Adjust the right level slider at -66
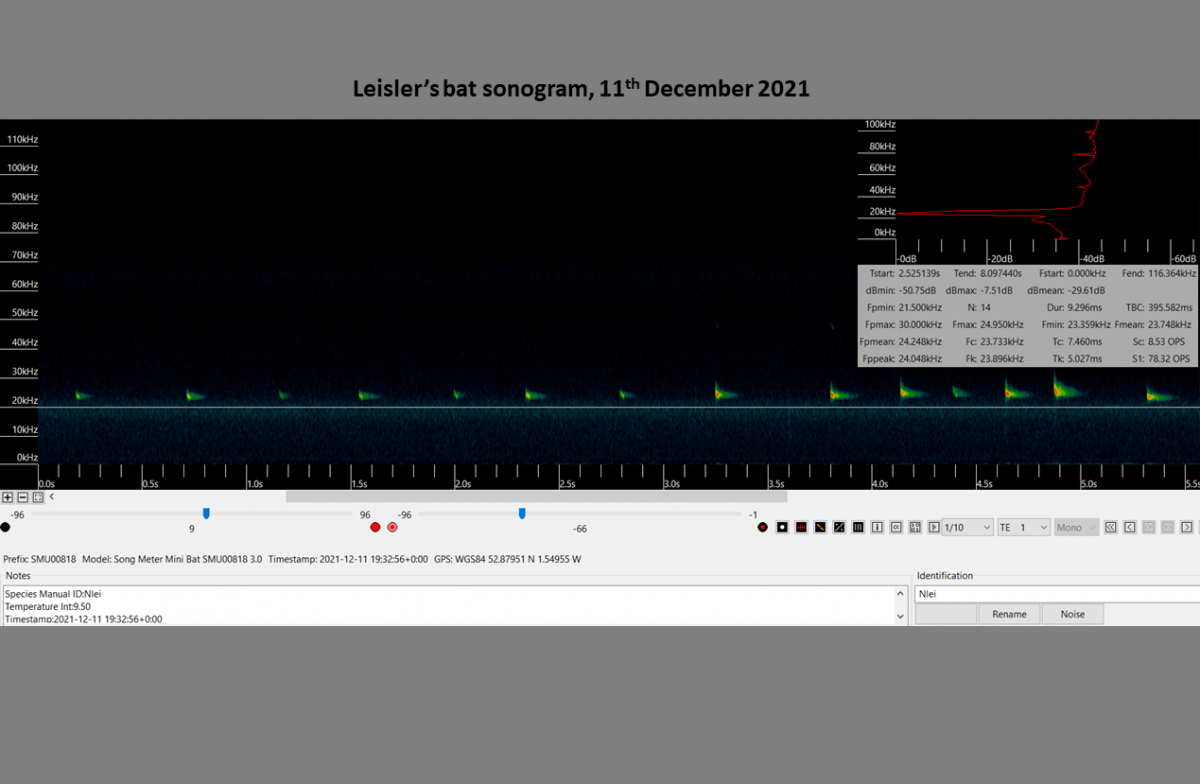The width and height of the screenshot is (1200, 784). click(x=522, y=513)
